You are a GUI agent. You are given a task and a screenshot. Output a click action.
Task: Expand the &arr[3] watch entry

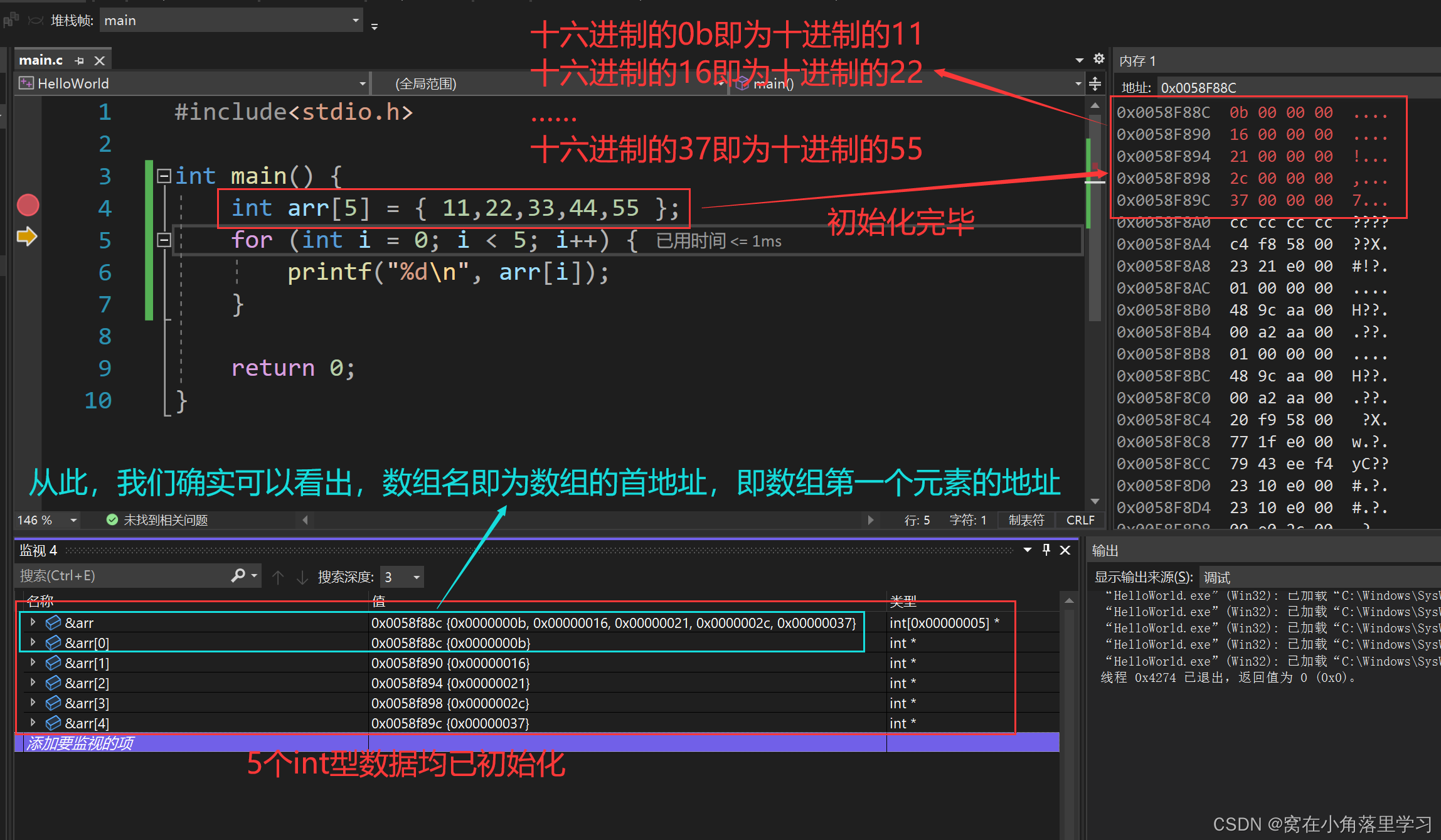point(33,703)
